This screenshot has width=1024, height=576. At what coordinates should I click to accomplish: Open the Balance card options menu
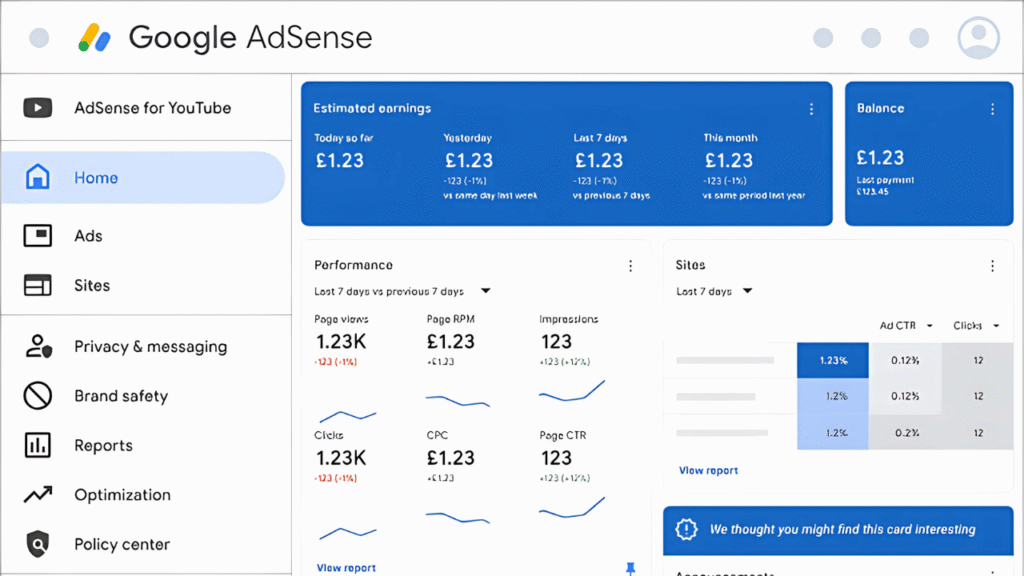tap(992, 109)
